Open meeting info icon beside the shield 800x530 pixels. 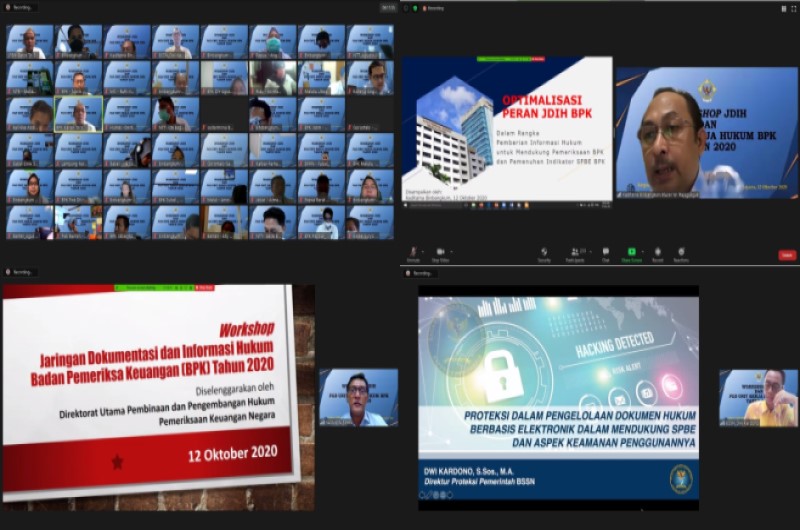click(406, 8)
